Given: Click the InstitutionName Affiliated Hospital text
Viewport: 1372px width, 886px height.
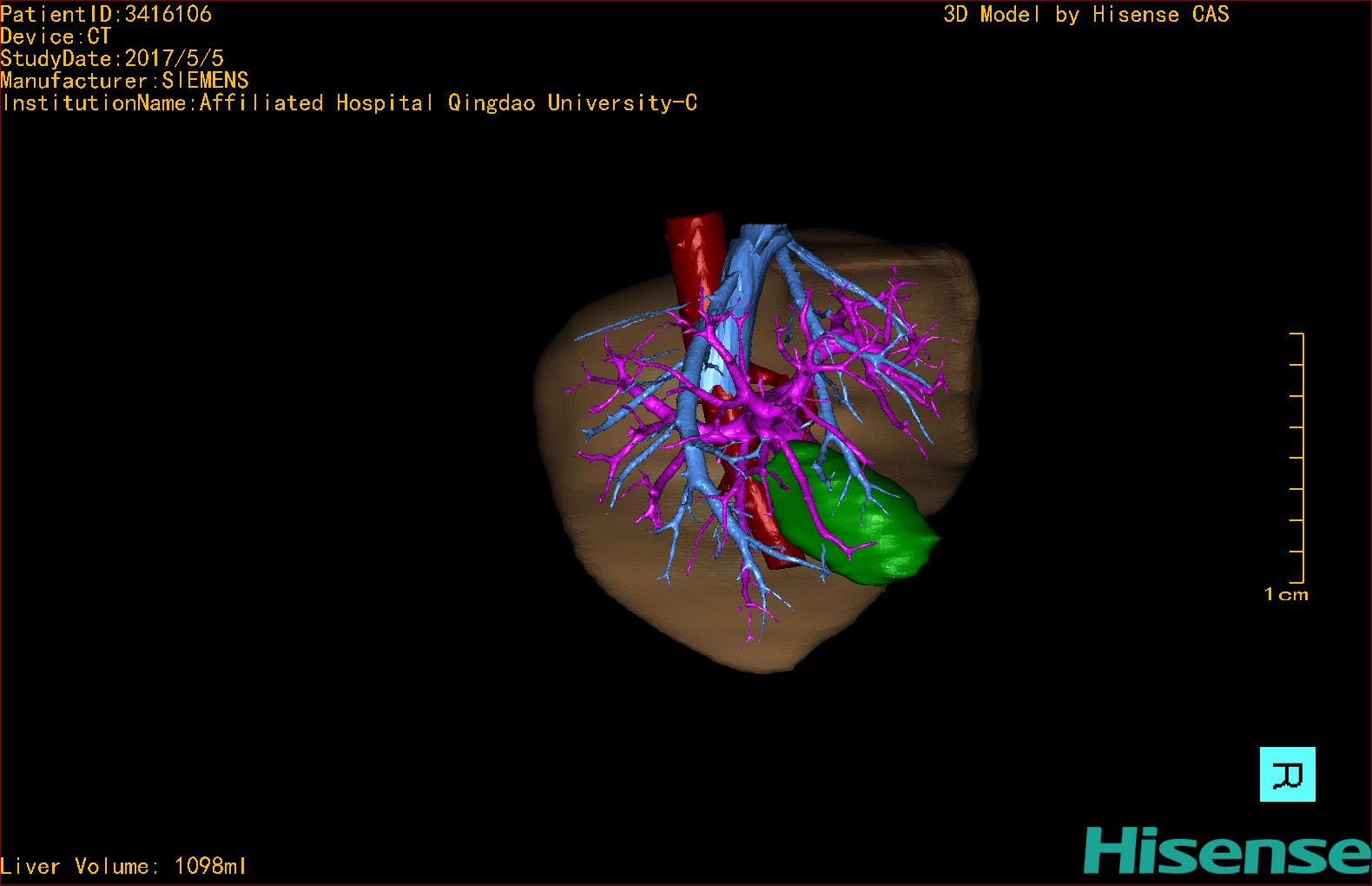Looking at the screenshot, I should (x=349, y=102).
